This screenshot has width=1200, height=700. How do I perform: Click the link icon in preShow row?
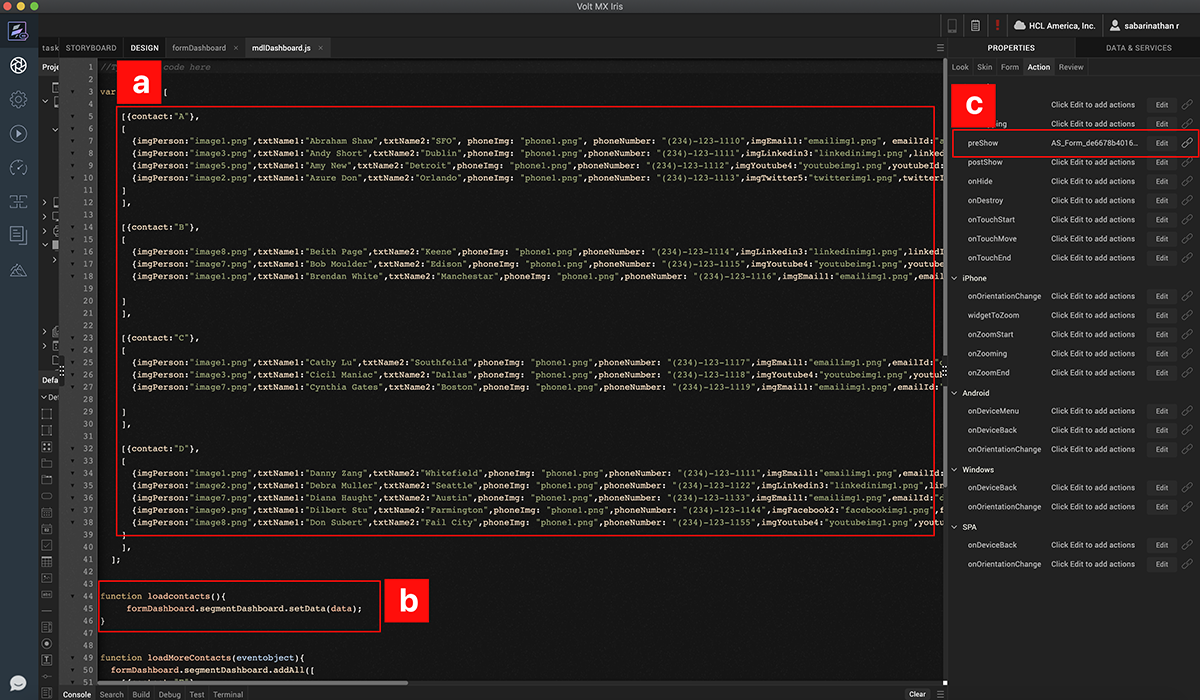[x=1187, y=143]
